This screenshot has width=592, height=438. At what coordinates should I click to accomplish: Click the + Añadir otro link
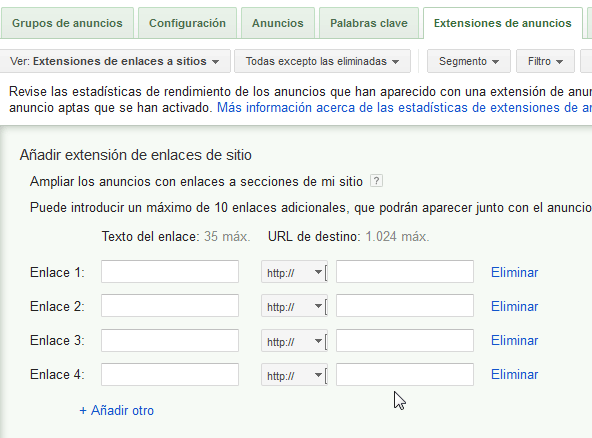tap(117, 410)
